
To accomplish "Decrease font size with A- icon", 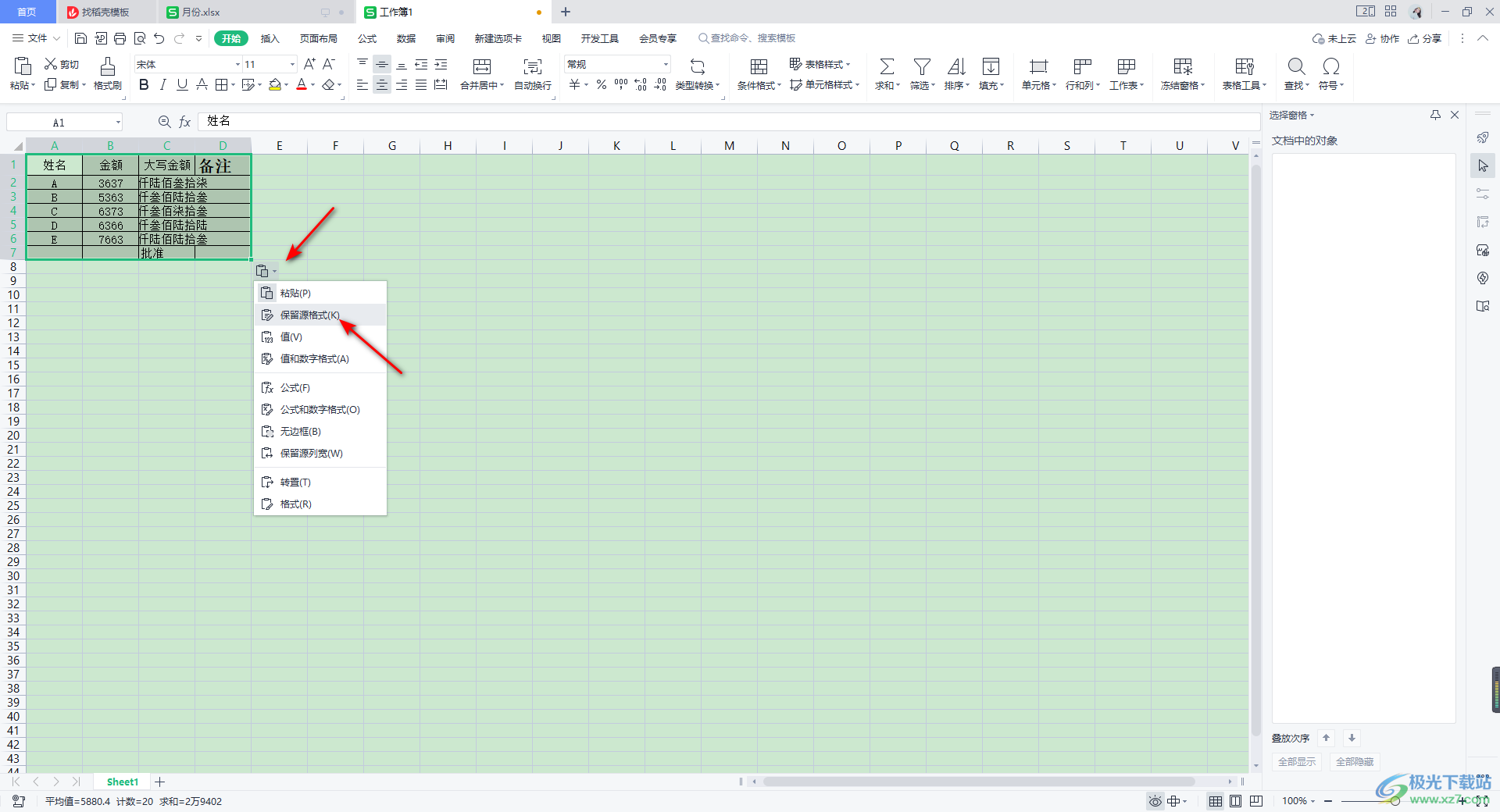I will 329,64.
